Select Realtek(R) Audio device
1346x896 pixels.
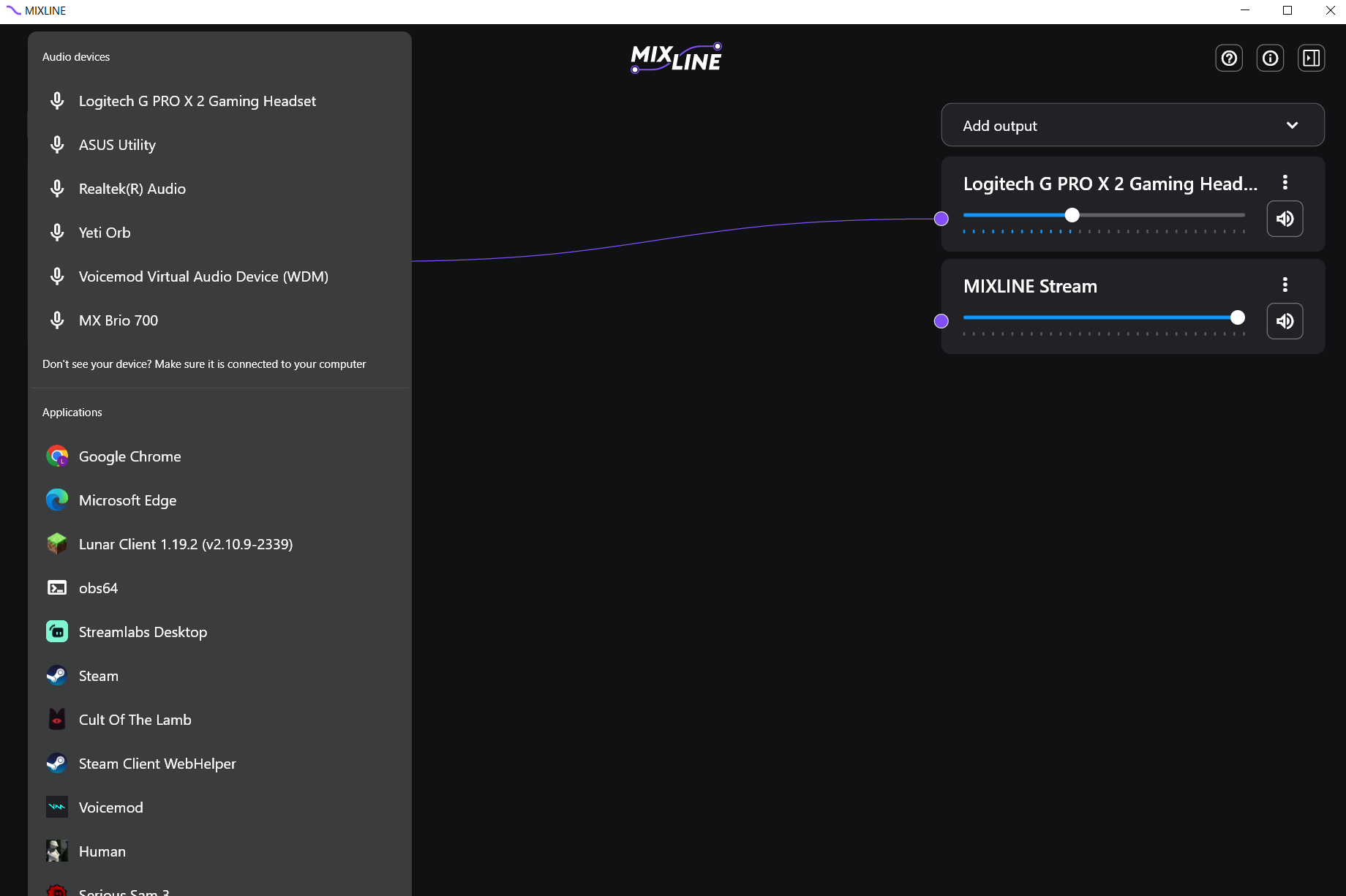click(219, 189)
